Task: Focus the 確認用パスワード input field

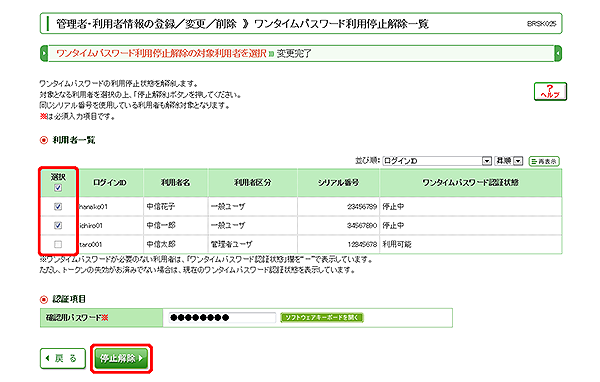Action: (x=221, y=317)
